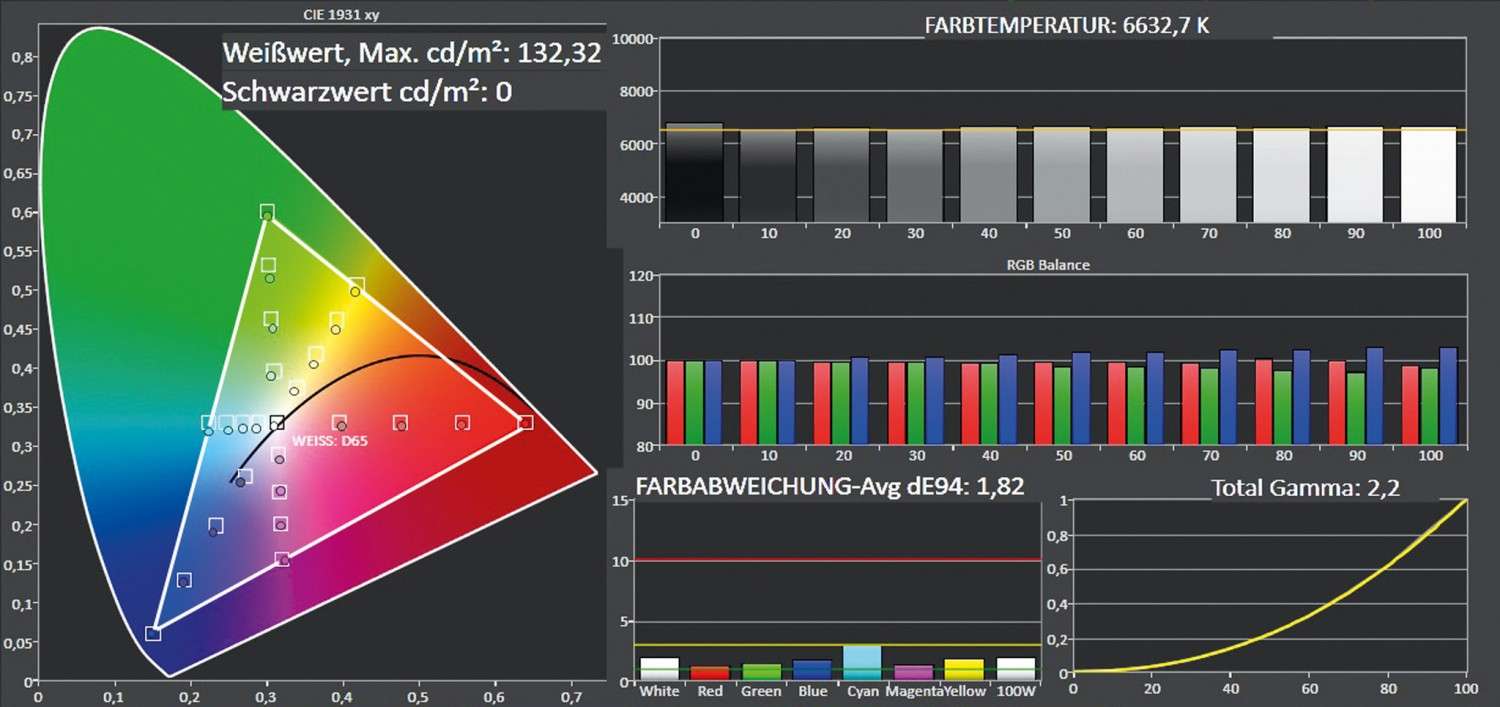Select the red primary square at triangle's right corner
Screen dimensions: 1500x707
(525, 422)
